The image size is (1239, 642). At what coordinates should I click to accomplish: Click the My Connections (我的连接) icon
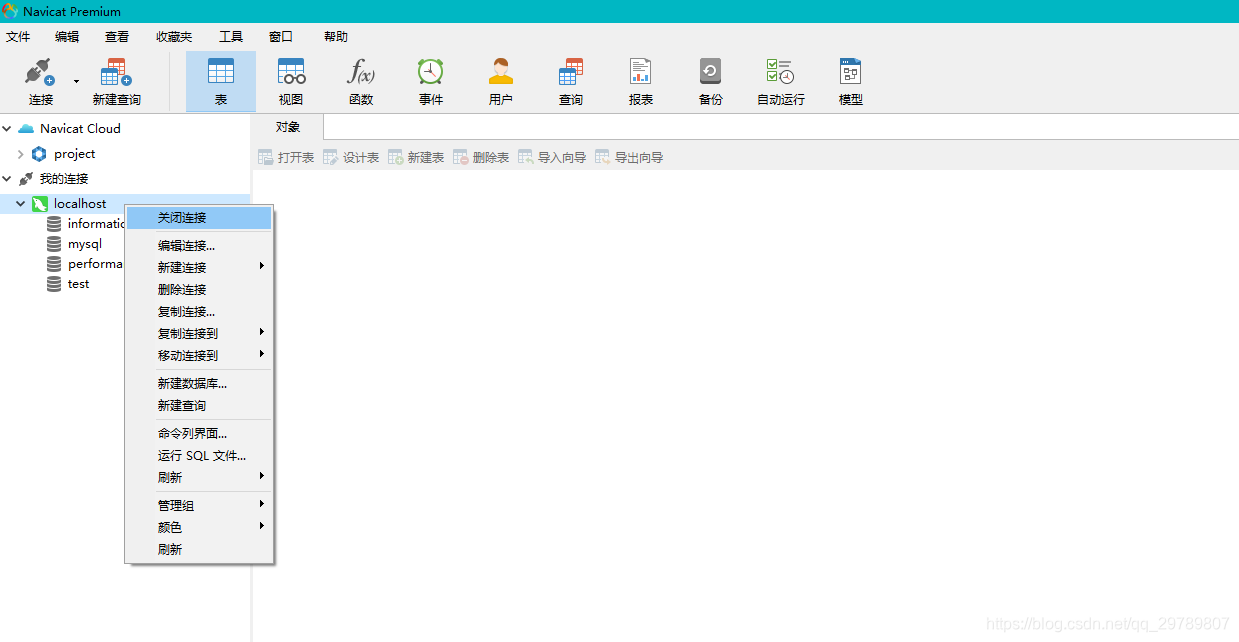[26, 179]
